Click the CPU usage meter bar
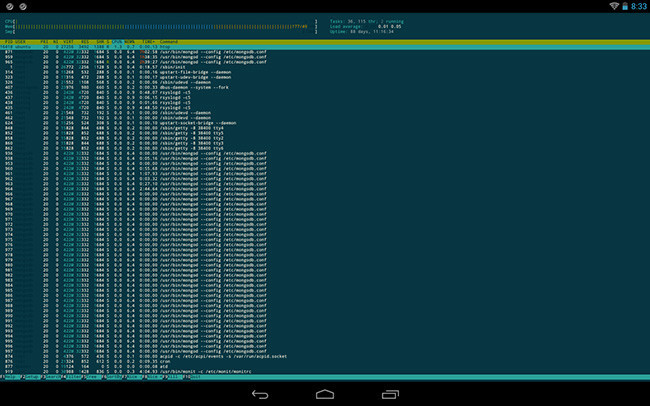This screenshot has width=650, height=406. [x=161, y=21]
